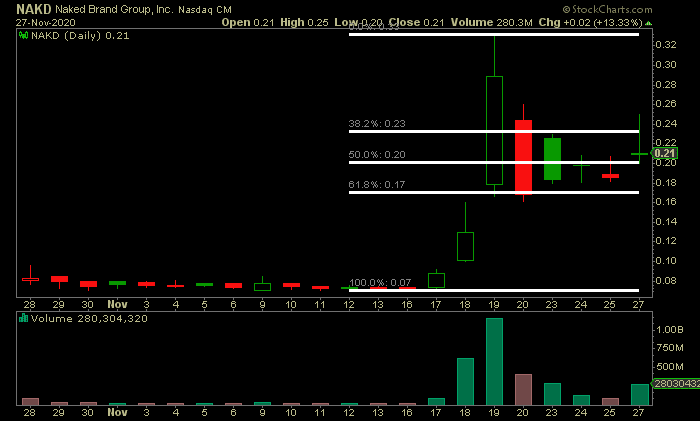Image resolution: width=700 pixels, height=421 pixels.
Task: Click the green up-arrow next to Chg percentage
Action: [648, 23]
